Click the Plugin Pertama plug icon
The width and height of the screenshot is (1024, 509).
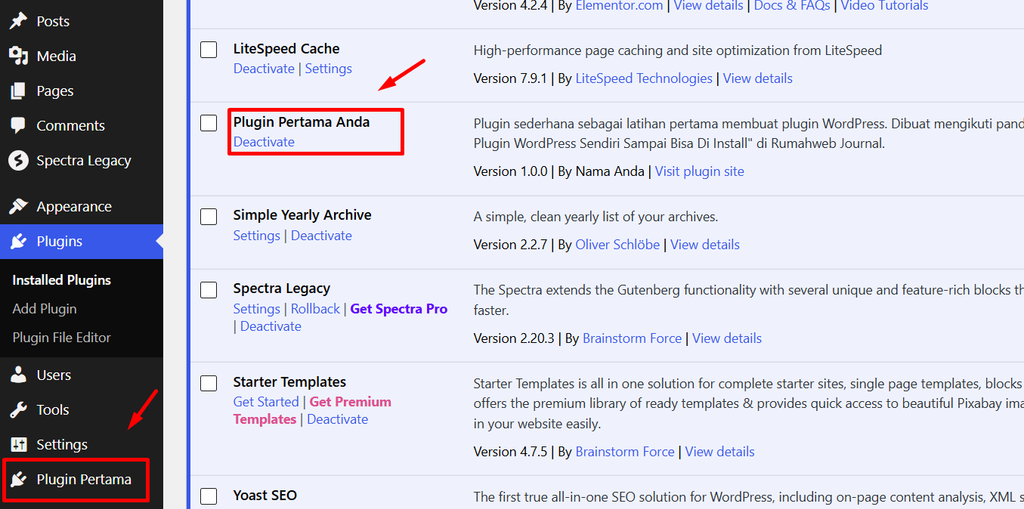[x=18, y=480]
